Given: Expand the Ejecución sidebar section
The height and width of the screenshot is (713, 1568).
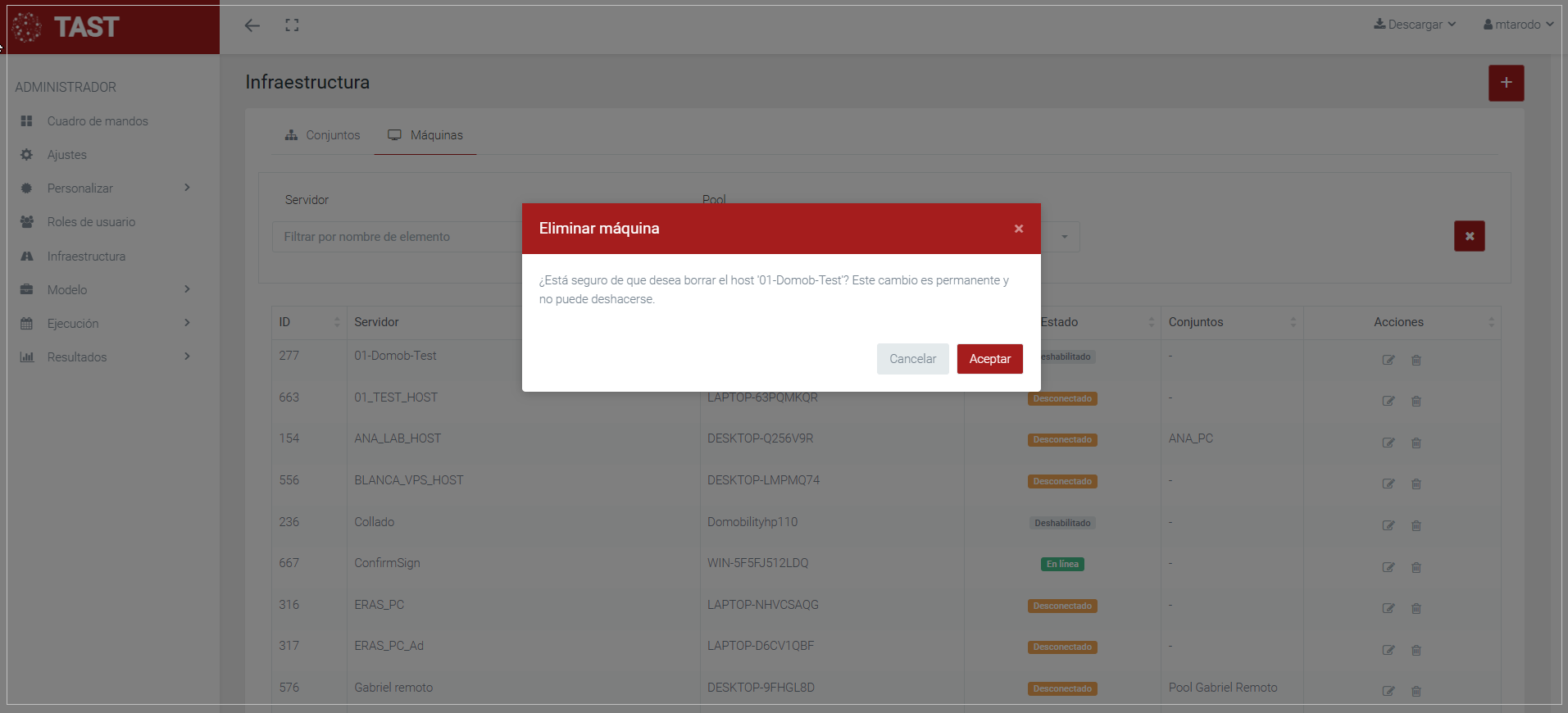Looking at the screenshot, I should click(105, 324).
